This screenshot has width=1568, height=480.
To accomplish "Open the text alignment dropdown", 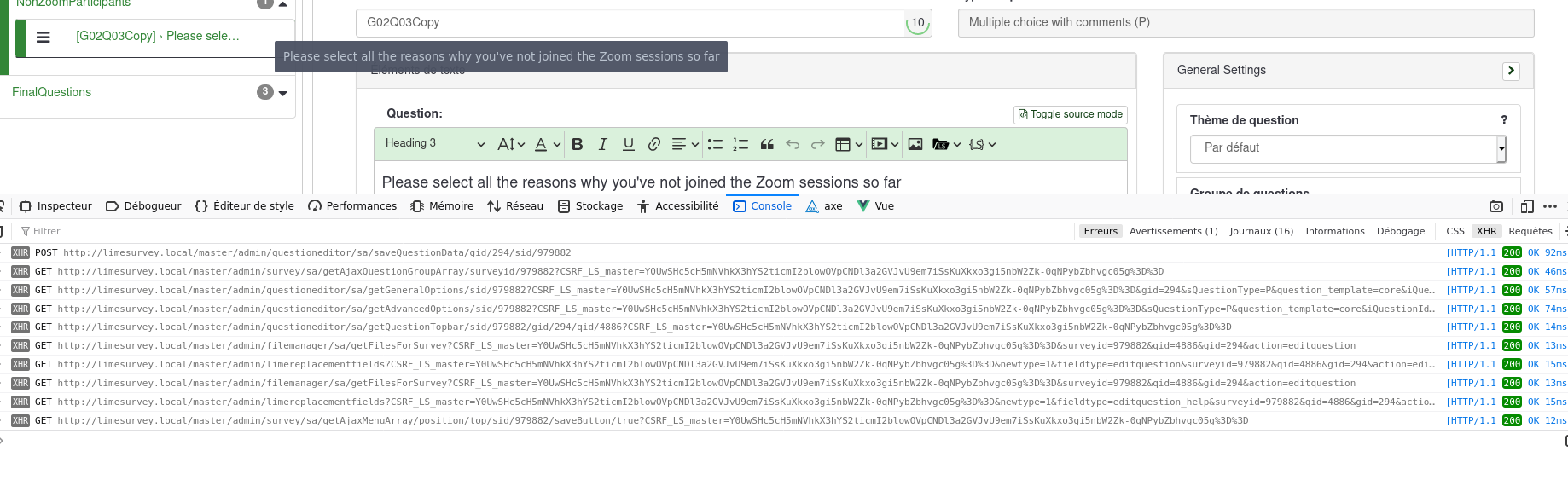I will 685,144.
